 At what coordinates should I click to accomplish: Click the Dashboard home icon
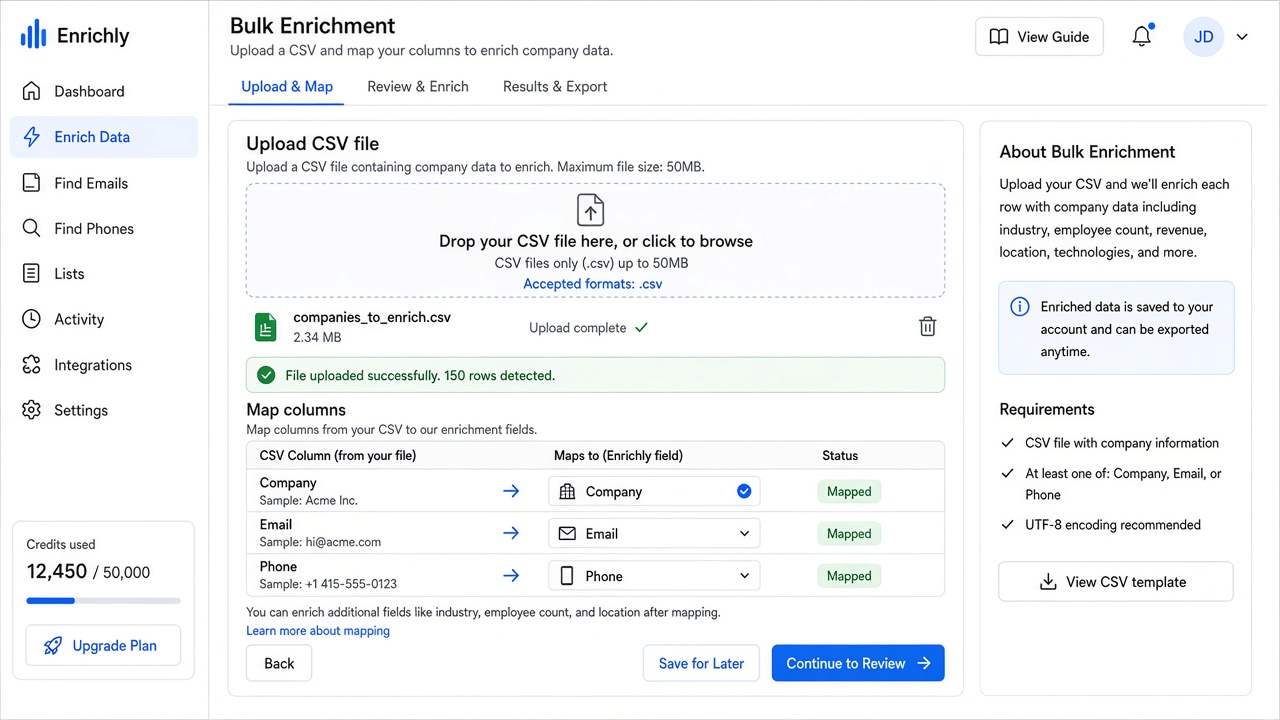click(32, 91)
